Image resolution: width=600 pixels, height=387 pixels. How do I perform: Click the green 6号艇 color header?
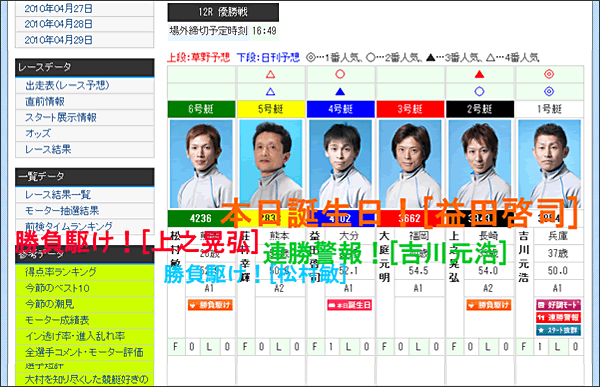(x=201, y=109)
